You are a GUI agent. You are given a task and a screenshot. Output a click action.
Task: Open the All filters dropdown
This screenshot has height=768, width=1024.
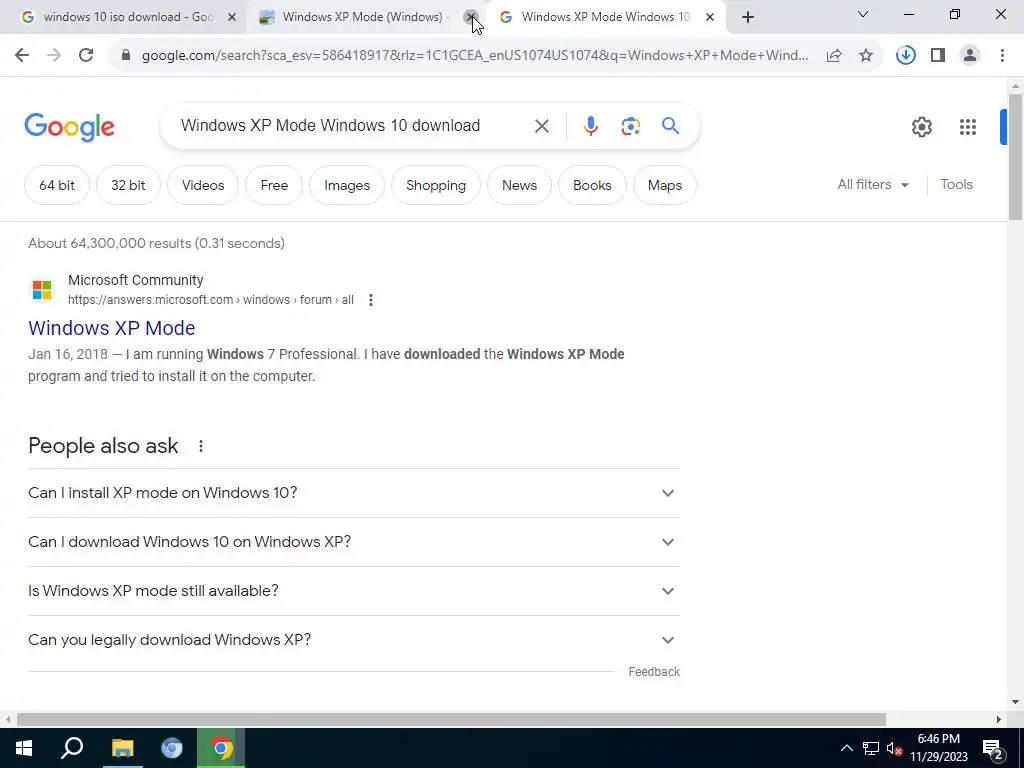872,185
